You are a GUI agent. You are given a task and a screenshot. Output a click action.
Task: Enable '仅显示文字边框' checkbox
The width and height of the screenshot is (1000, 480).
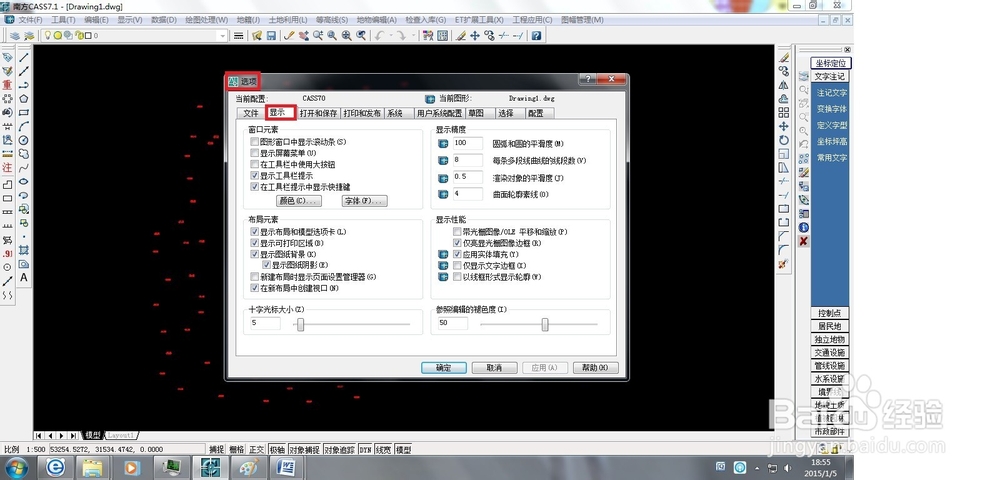pyautogui.click(x=457, y=266)
